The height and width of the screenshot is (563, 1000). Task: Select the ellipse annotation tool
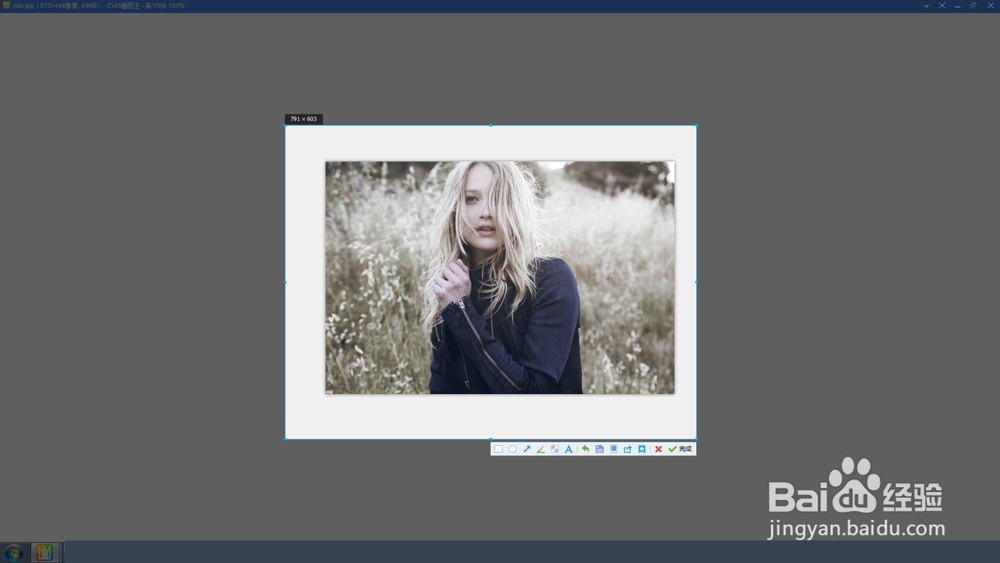pos(512,449)
